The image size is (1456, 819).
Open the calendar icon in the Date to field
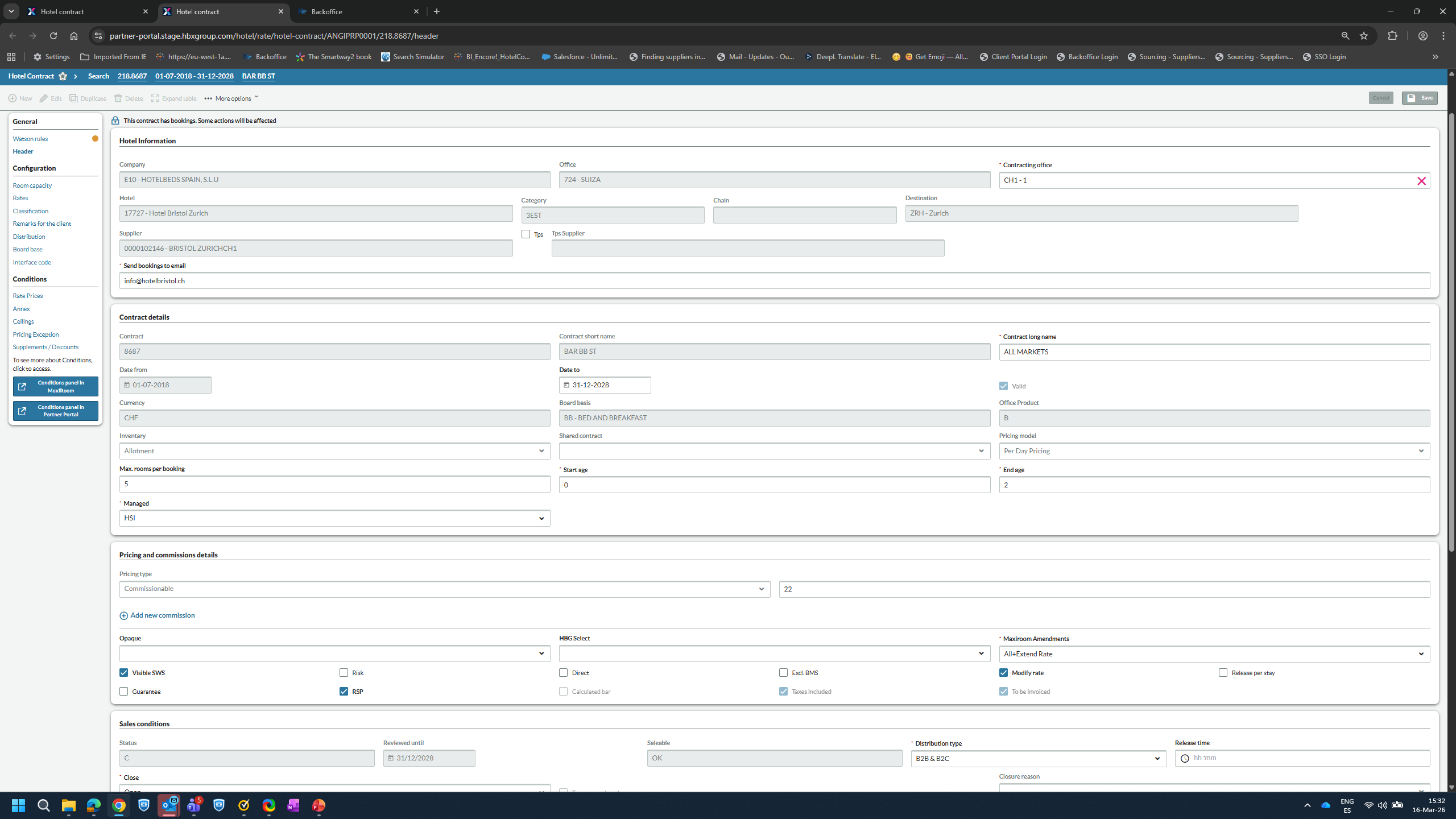click(566, 385)
